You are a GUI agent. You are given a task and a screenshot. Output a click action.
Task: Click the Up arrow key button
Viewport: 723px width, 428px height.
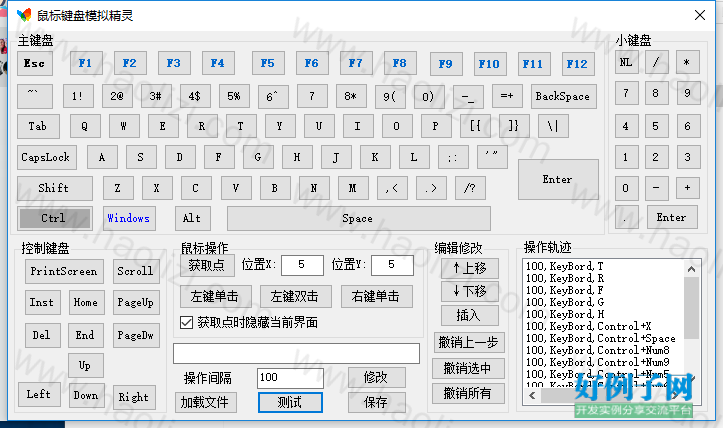[x=86, y=366]
